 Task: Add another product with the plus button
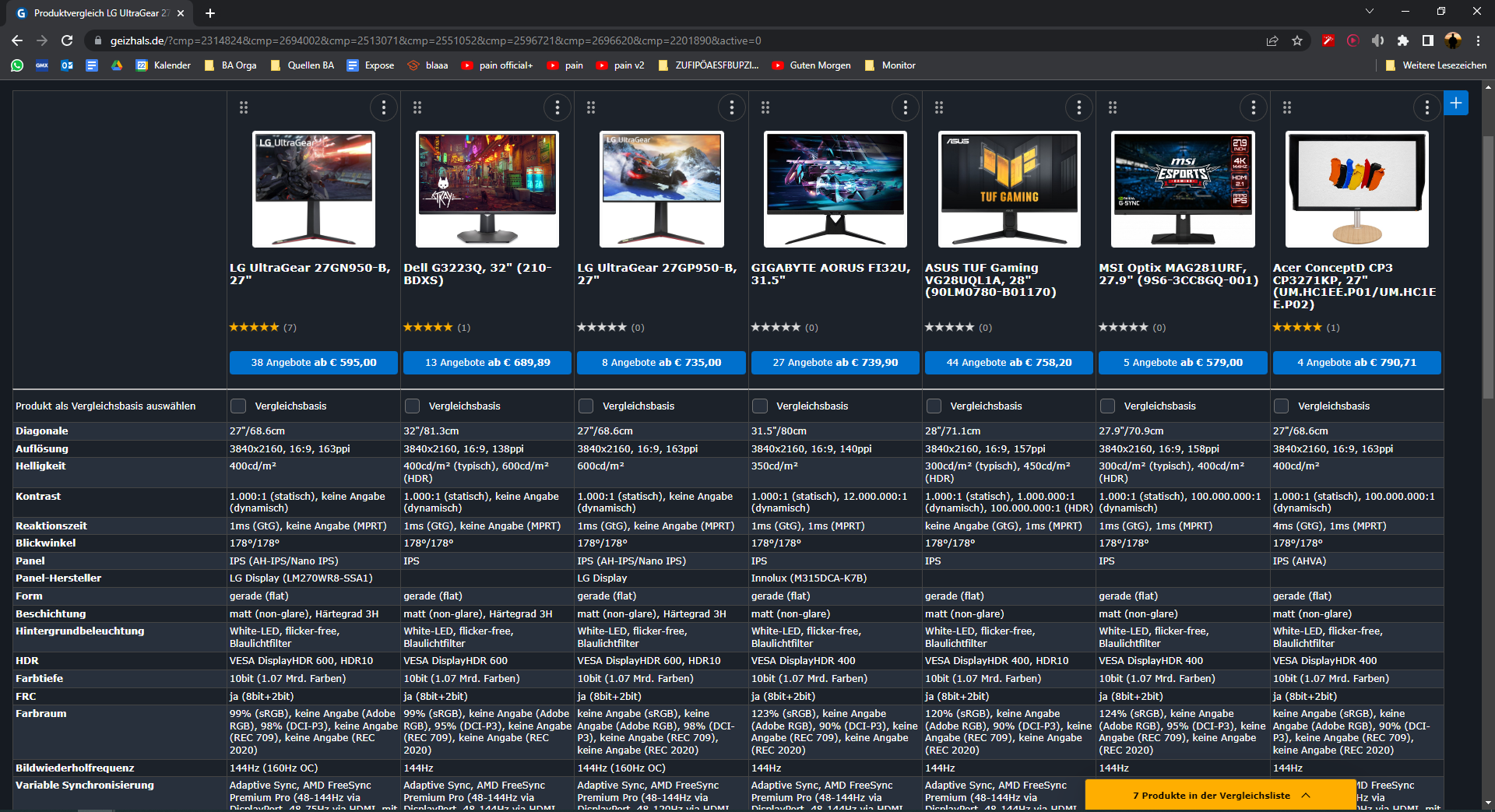coord(1456,103)
